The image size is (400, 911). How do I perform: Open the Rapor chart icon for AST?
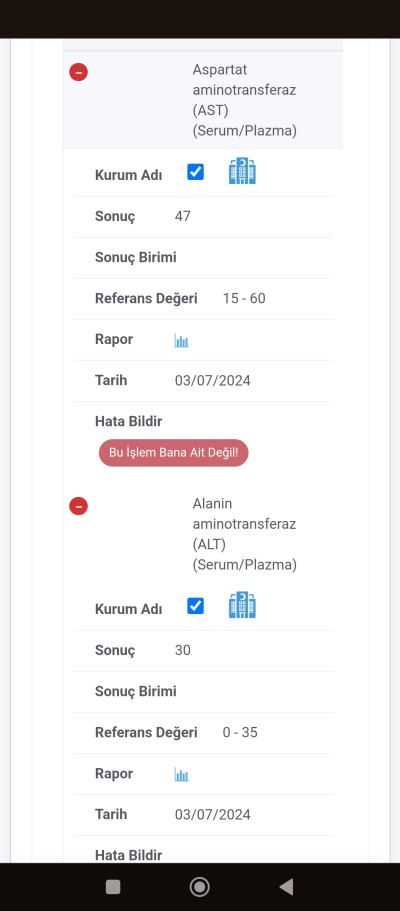pyautogui.click(x=181, y=341)
